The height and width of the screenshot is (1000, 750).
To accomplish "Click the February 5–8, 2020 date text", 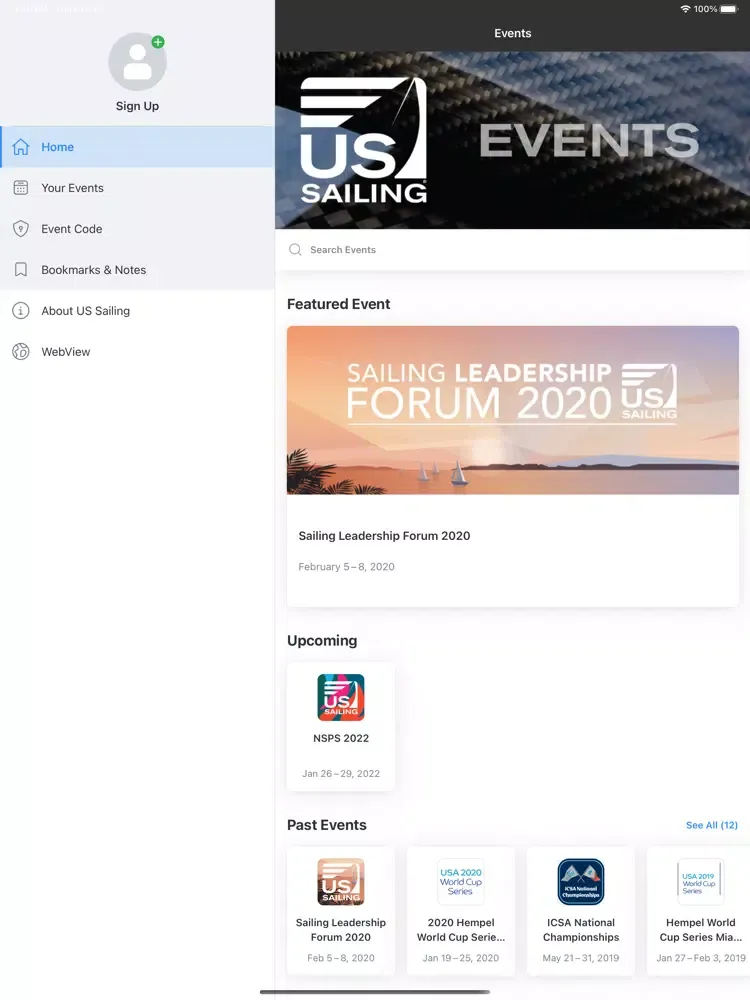I will pos(346,566).
